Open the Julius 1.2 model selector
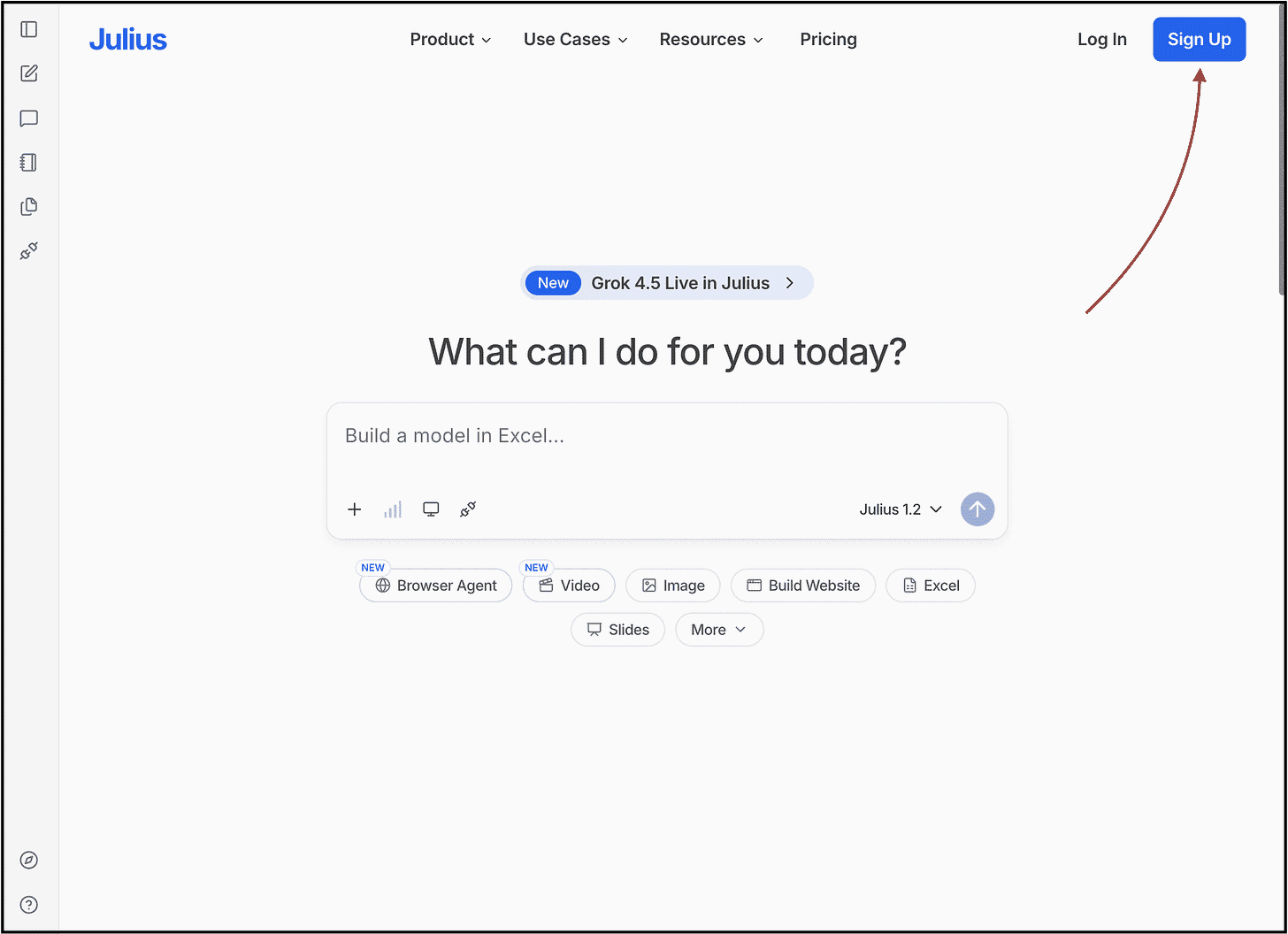This screenshot has height=934, width=1288. click(x=901, y=509)
